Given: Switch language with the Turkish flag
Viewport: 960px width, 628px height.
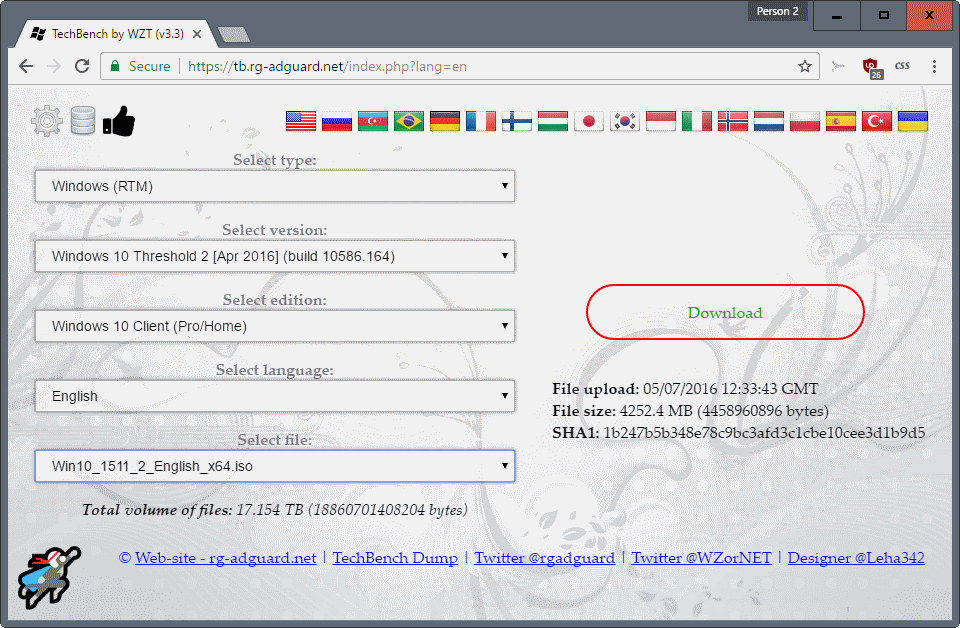Looking at the screenshot, I should (877, 121).
